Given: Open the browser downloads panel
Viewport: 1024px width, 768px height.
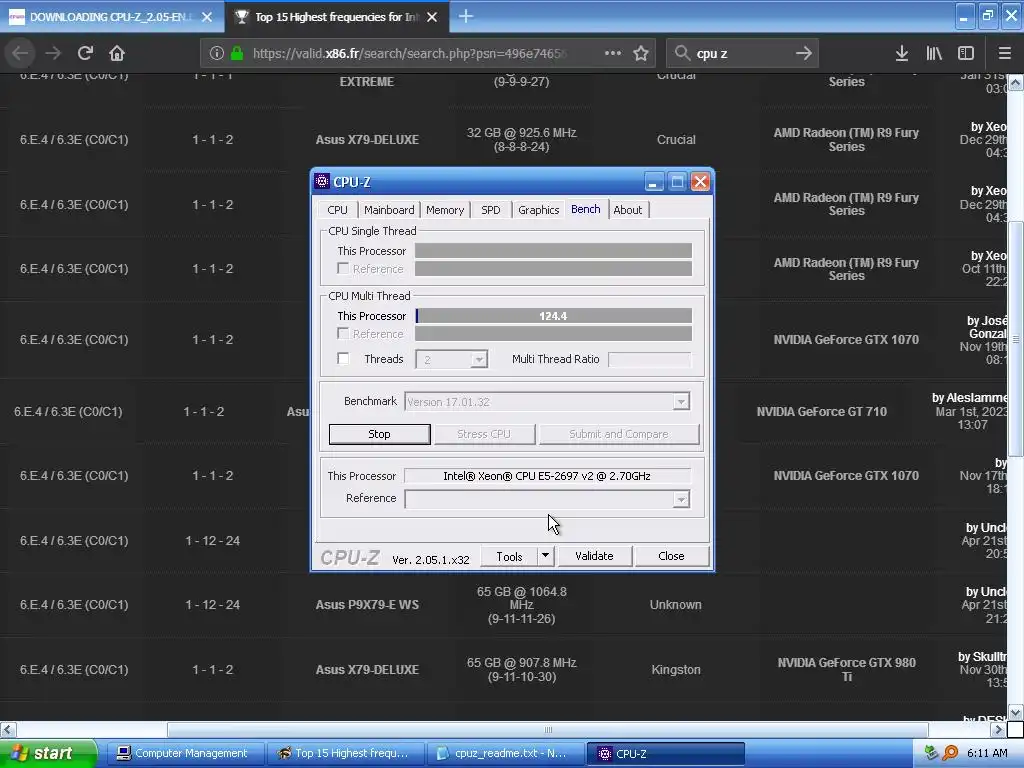Looking at the screenshot, I should pyautogui.click(x=901, y=53).
